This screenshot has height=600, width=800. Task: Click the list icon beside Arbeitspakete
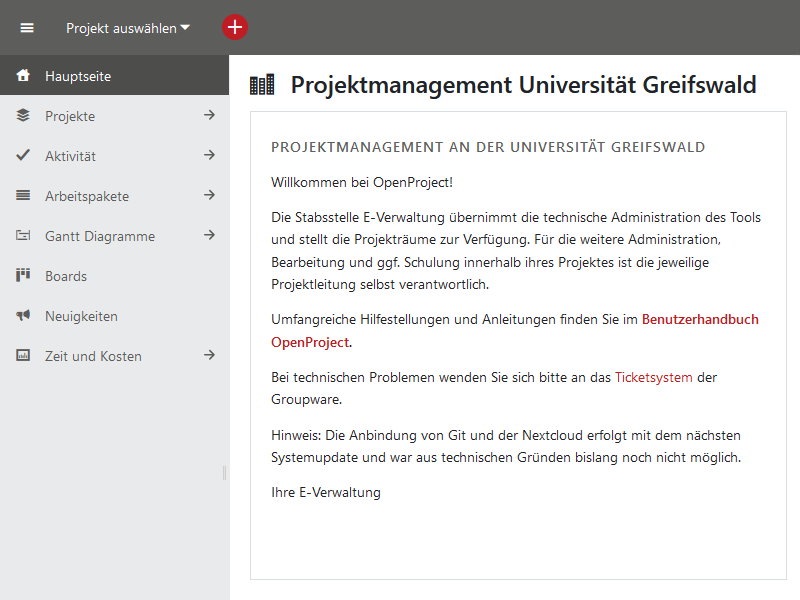23,195
